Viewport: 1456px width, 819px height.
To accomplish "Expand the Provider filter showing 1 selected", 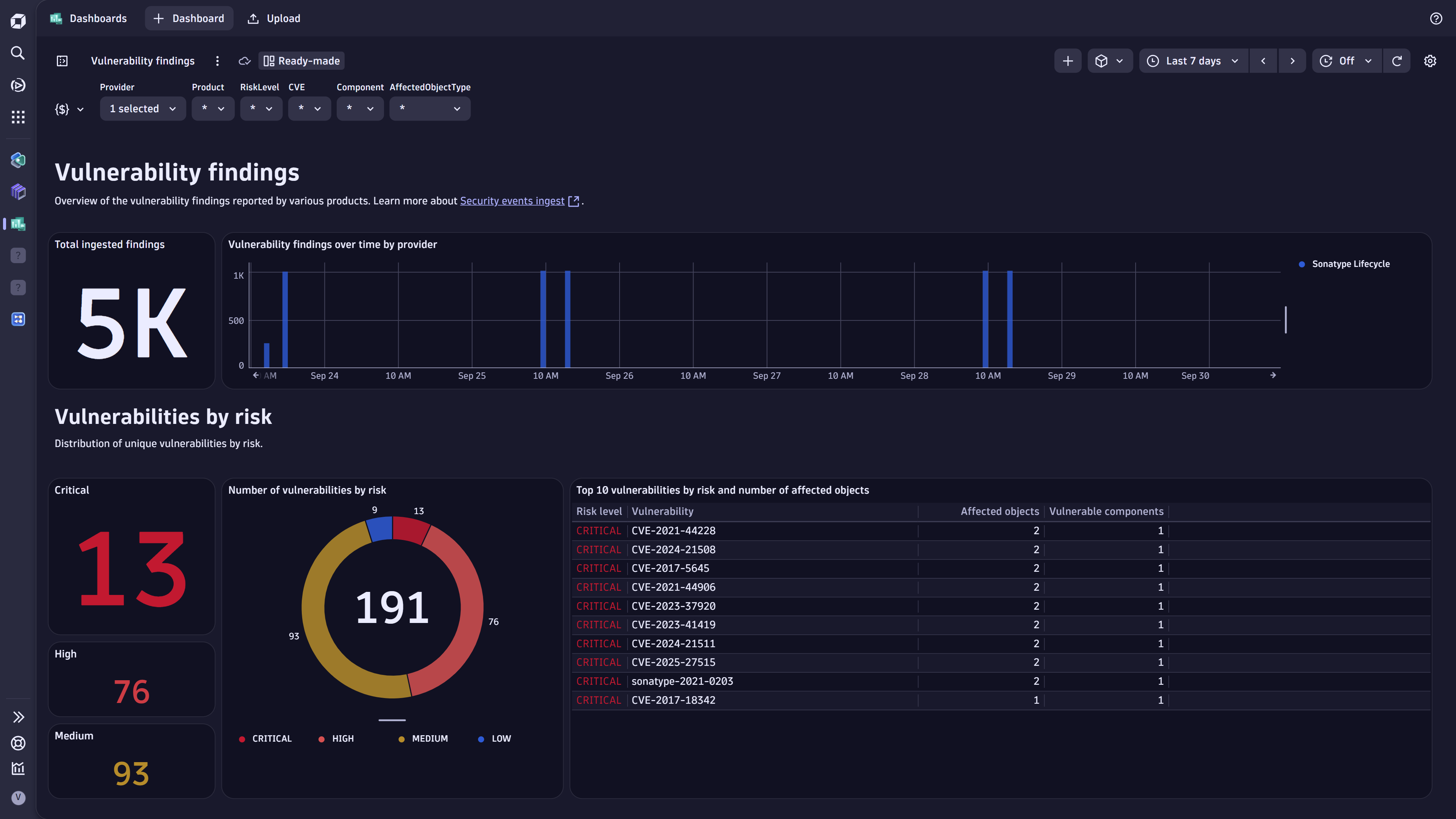I will coord(143,108).
